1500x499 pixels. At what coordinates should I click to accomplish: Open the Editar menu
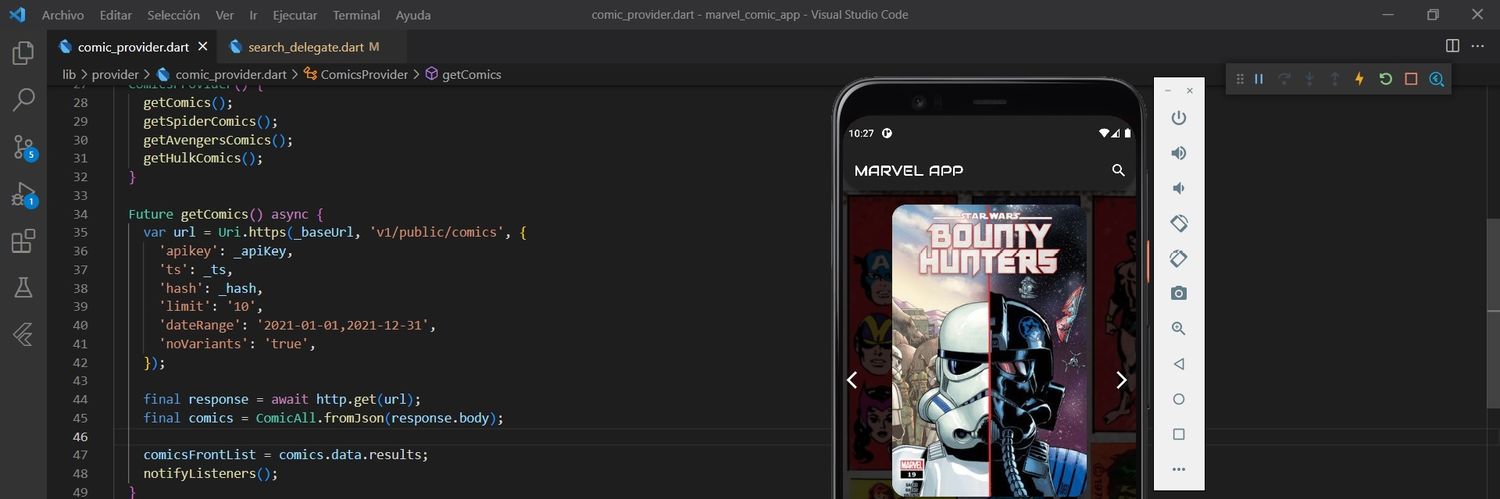(x=116, y=15)
